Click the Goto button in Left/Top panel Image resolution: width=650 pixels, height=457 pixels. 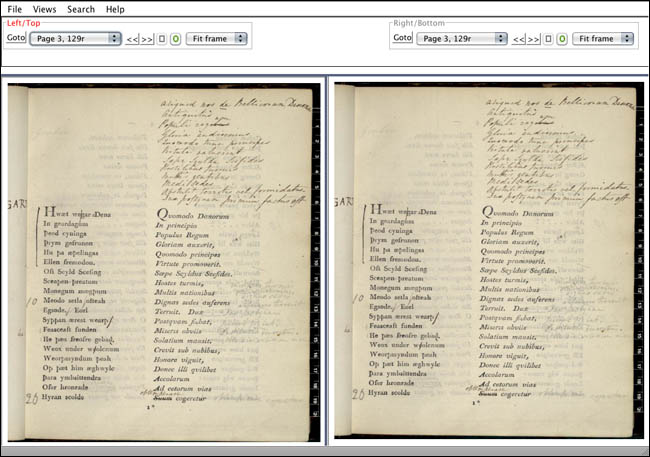16,37
